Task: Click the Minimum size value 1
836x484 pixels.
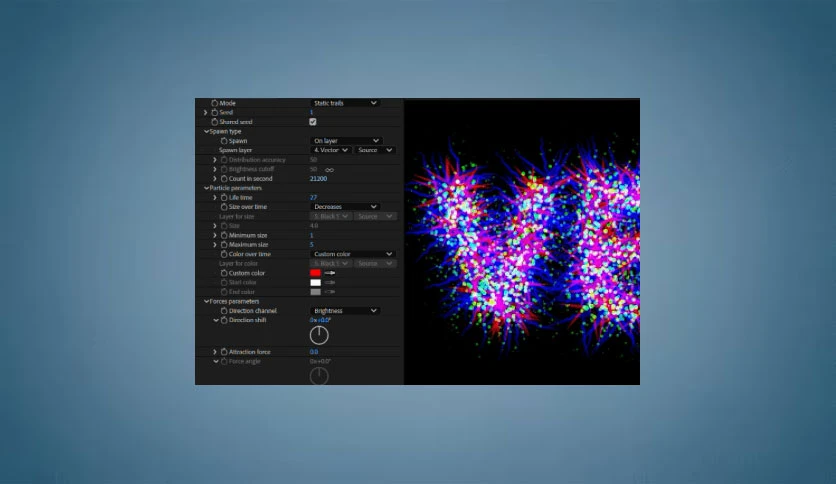Action: pyautogui.click(x=311, y=235)
